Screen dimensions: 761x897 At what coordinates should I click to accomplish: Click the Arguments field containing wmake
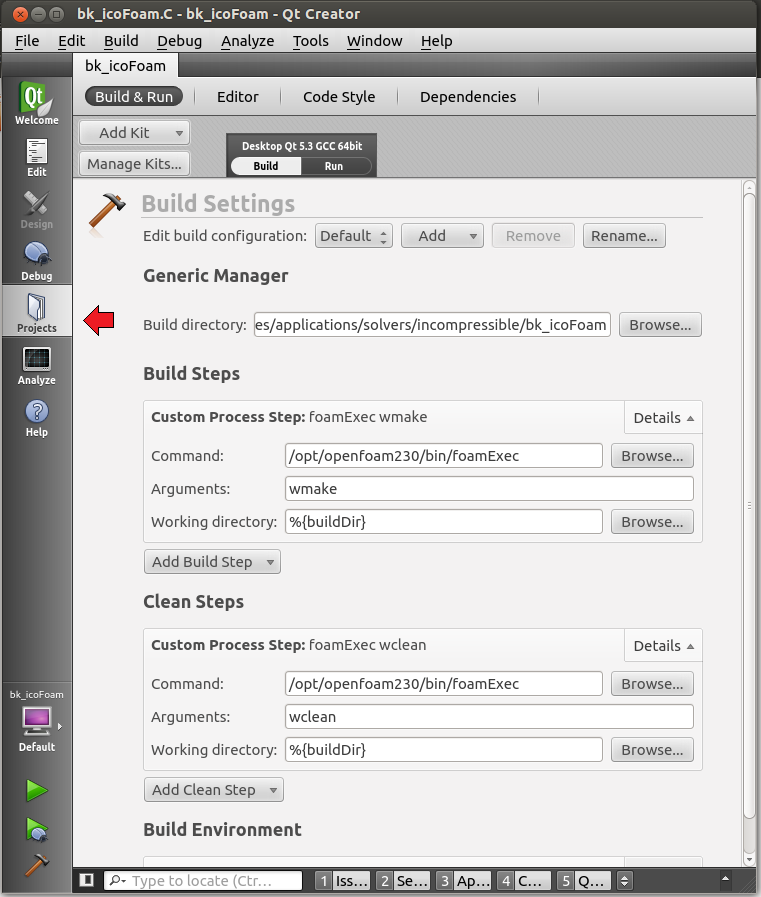tap(489, 489)
